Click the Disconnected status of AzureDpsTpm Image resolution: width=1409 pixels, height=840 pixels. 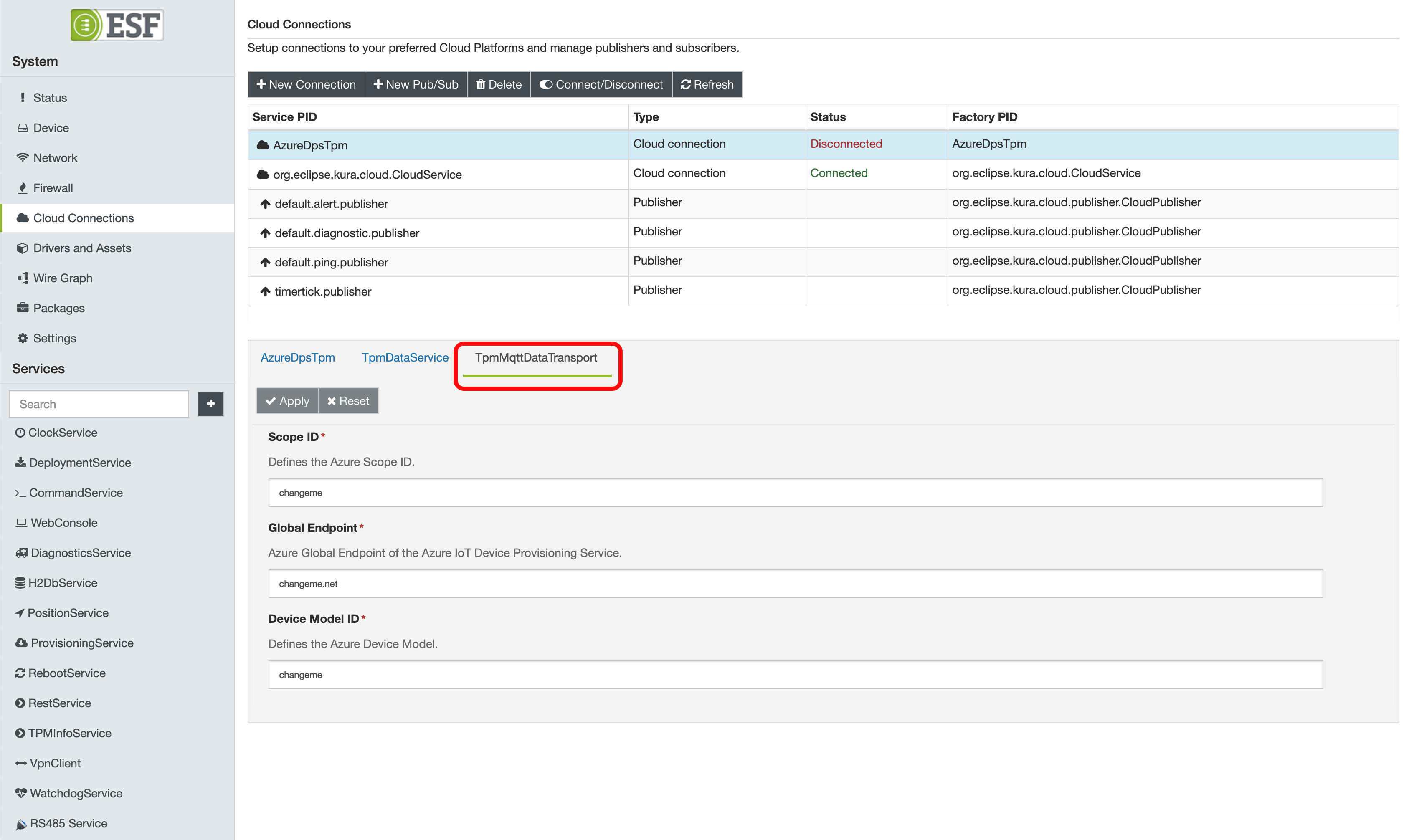click(846, 144)
